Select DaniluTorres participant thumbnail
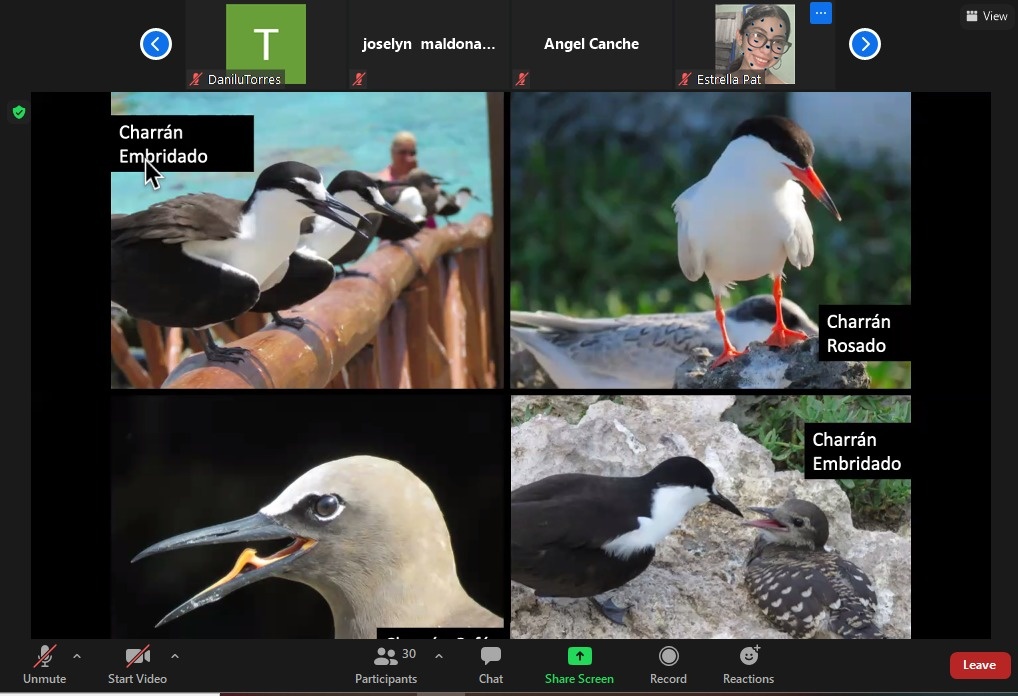1018x696 pixels. (x=265, y=44)
